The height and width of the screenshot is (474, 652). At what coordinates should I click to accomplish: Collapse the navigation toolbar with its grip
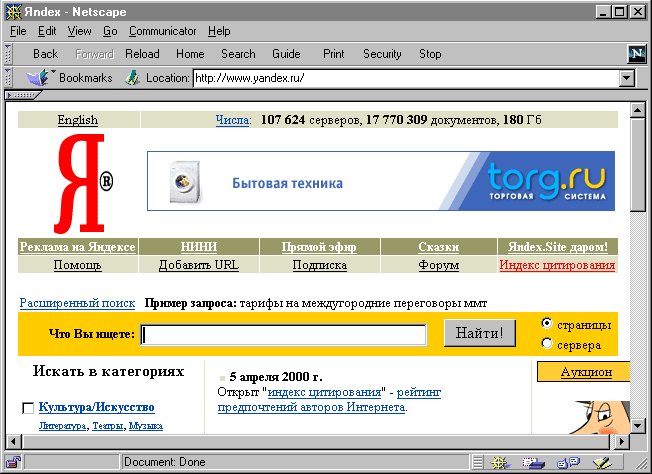(x=8, y=54)
